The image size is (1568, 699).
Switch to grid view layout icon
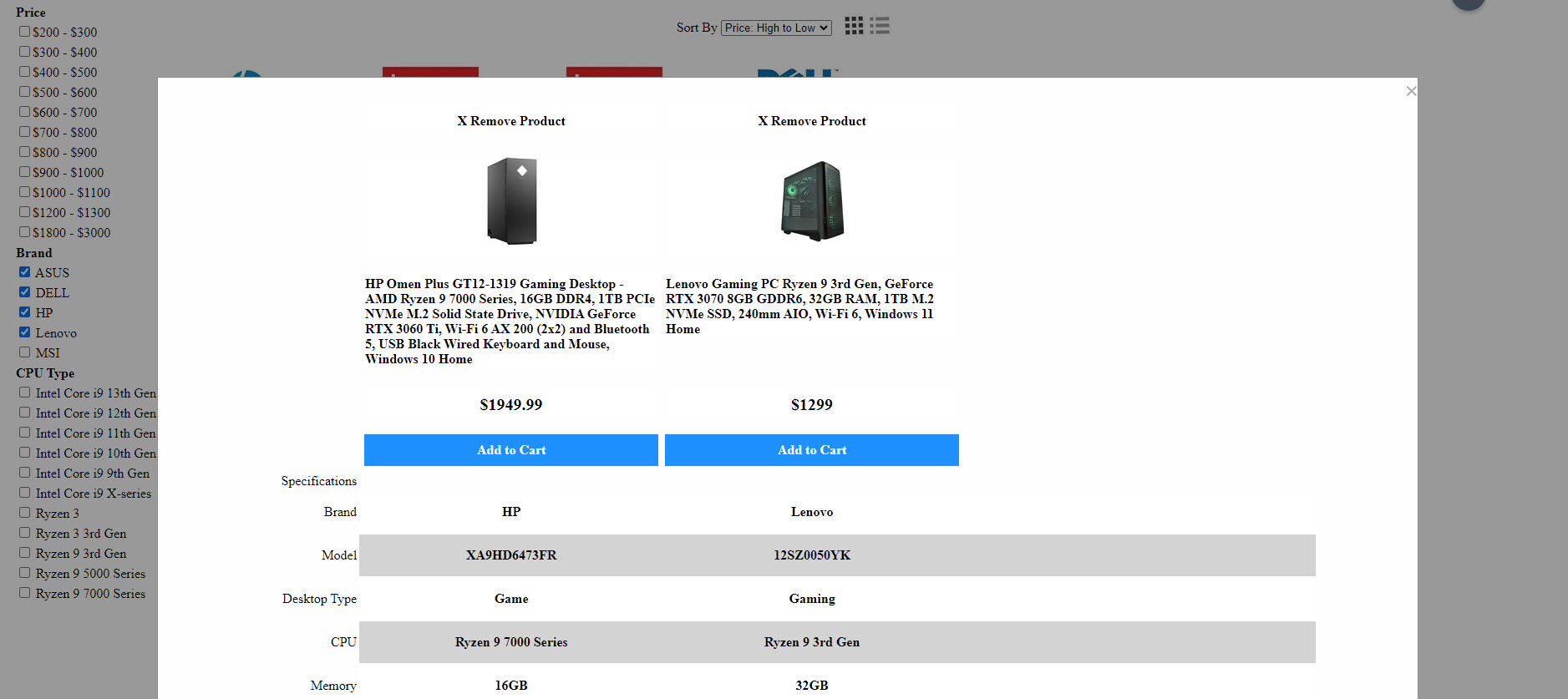tap(853, 26)
